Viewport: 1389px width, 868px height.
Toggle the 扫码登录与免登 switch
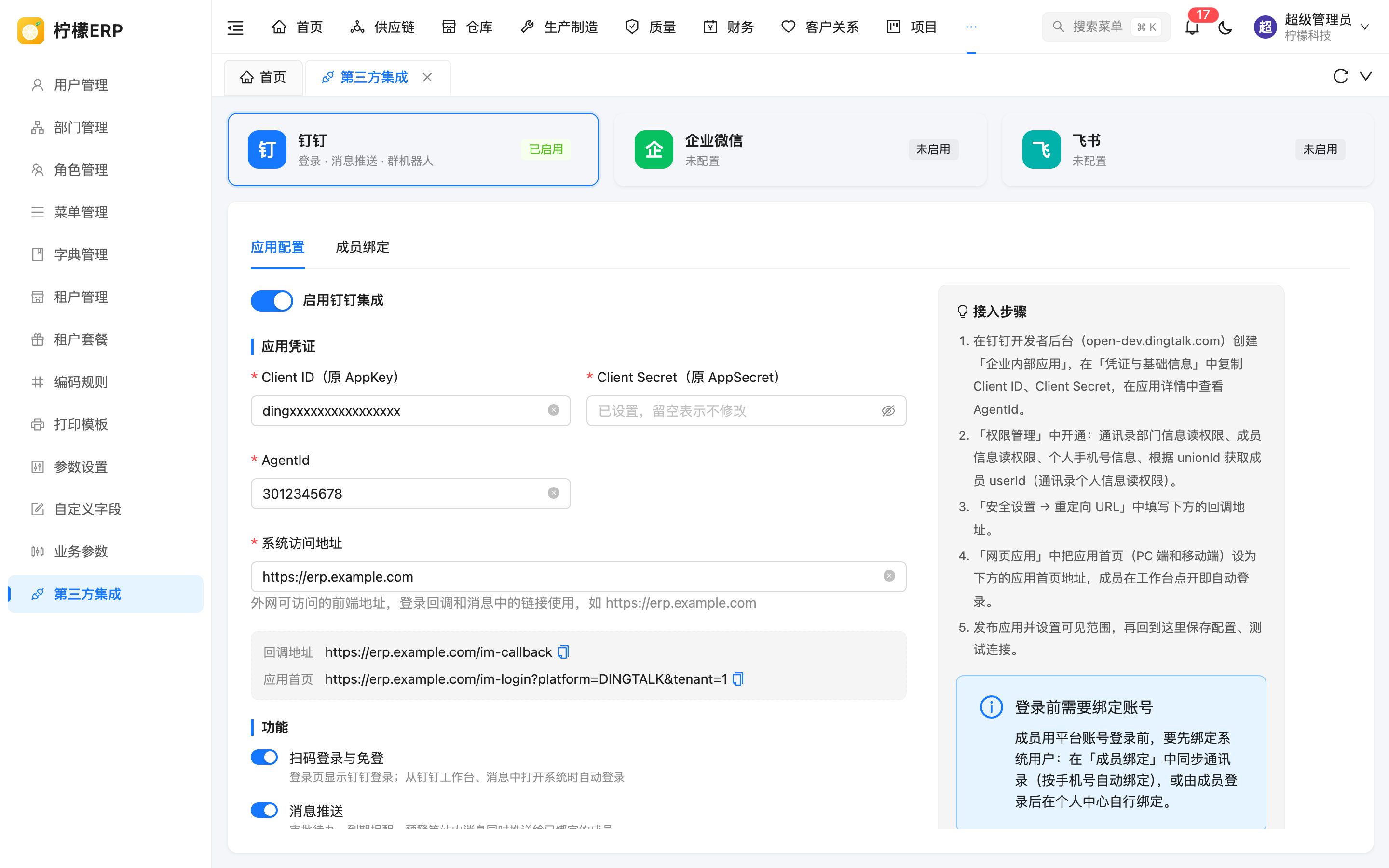(264, 757)
